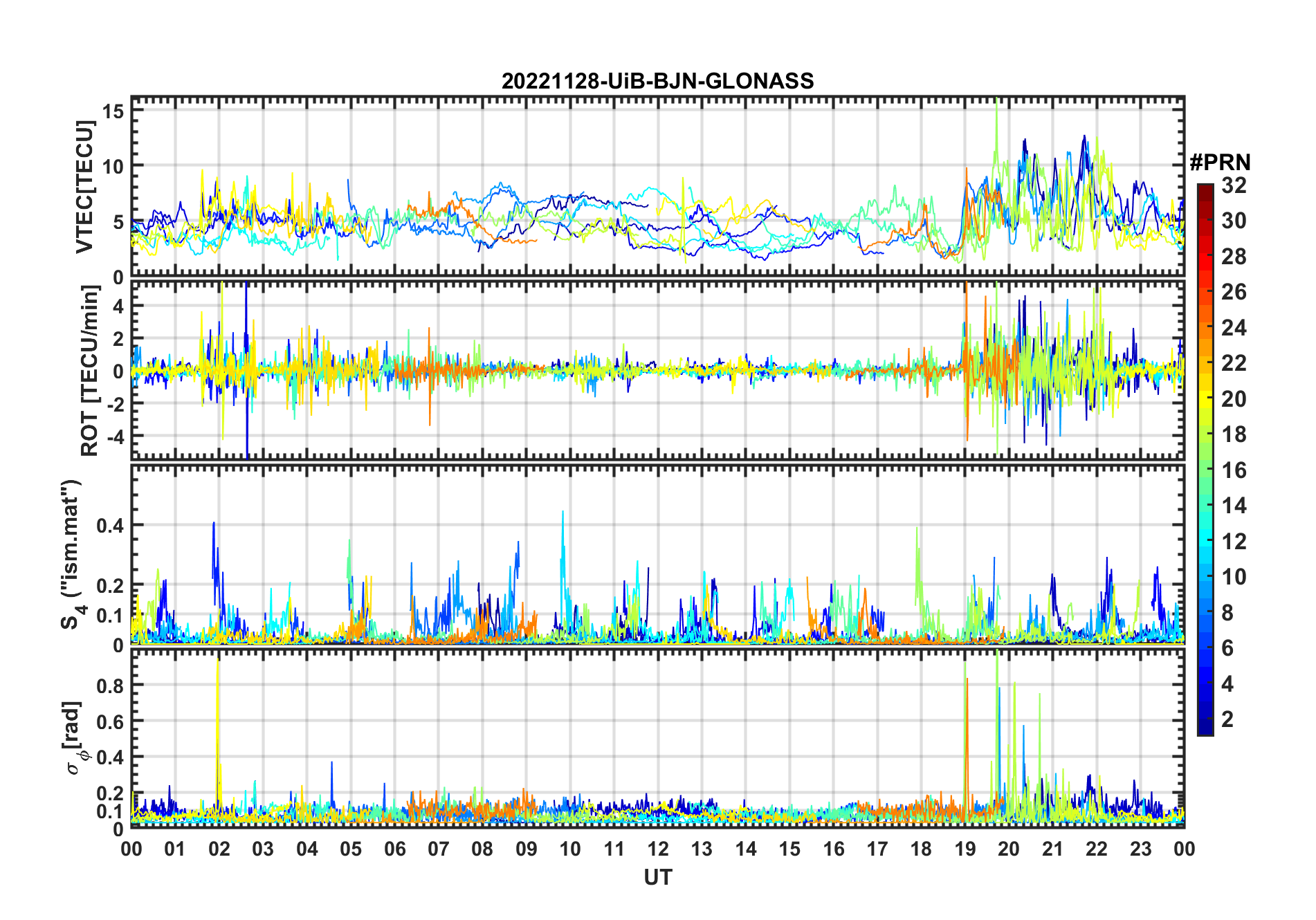Select colorbar tick label 20
This screenshot has height=920, width=1316.
[1234, 399]
